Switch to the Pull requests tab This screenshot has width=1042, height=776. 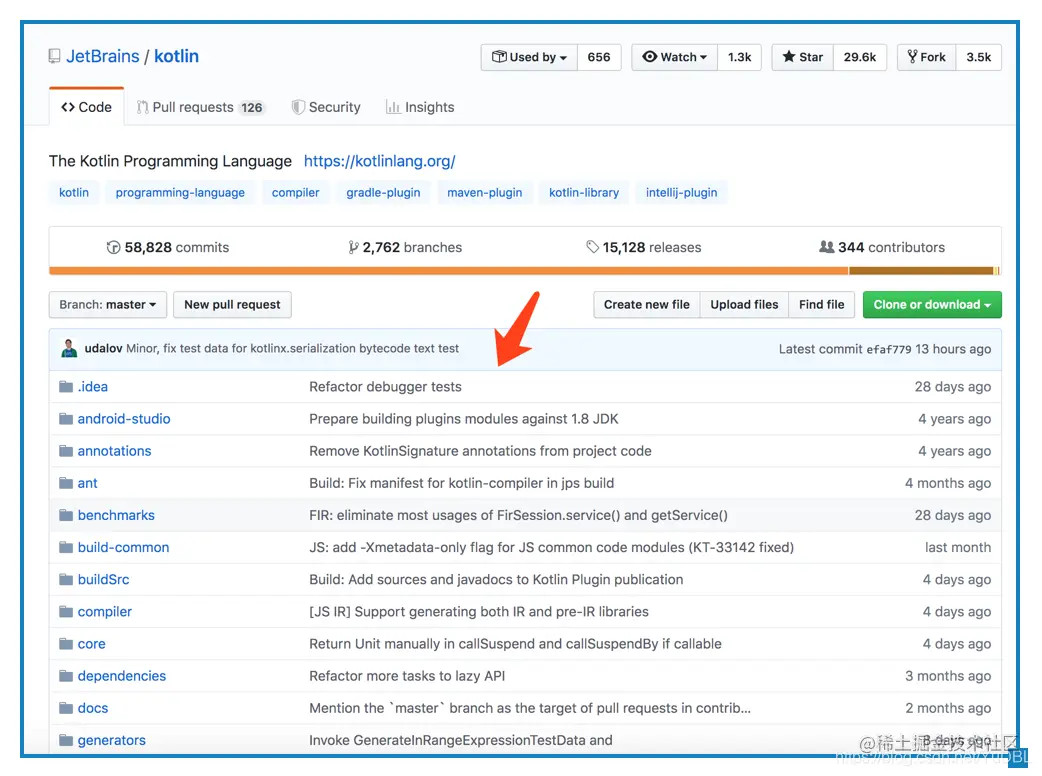200,107
